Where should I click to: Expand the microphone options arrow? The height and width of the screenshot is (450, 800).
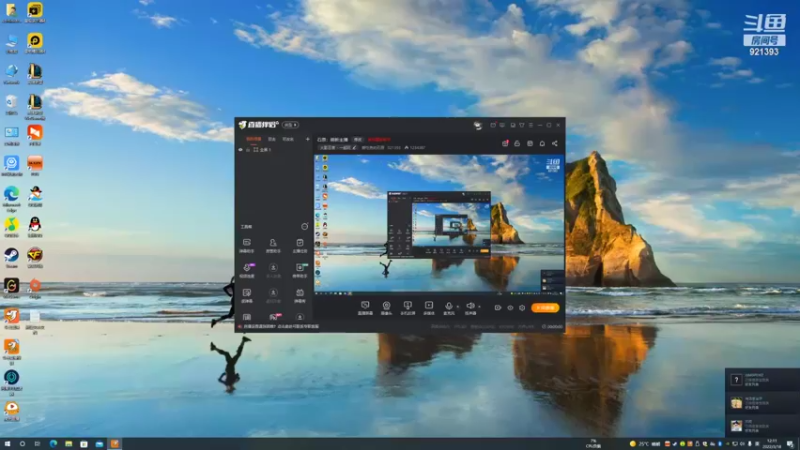(458, 307)
